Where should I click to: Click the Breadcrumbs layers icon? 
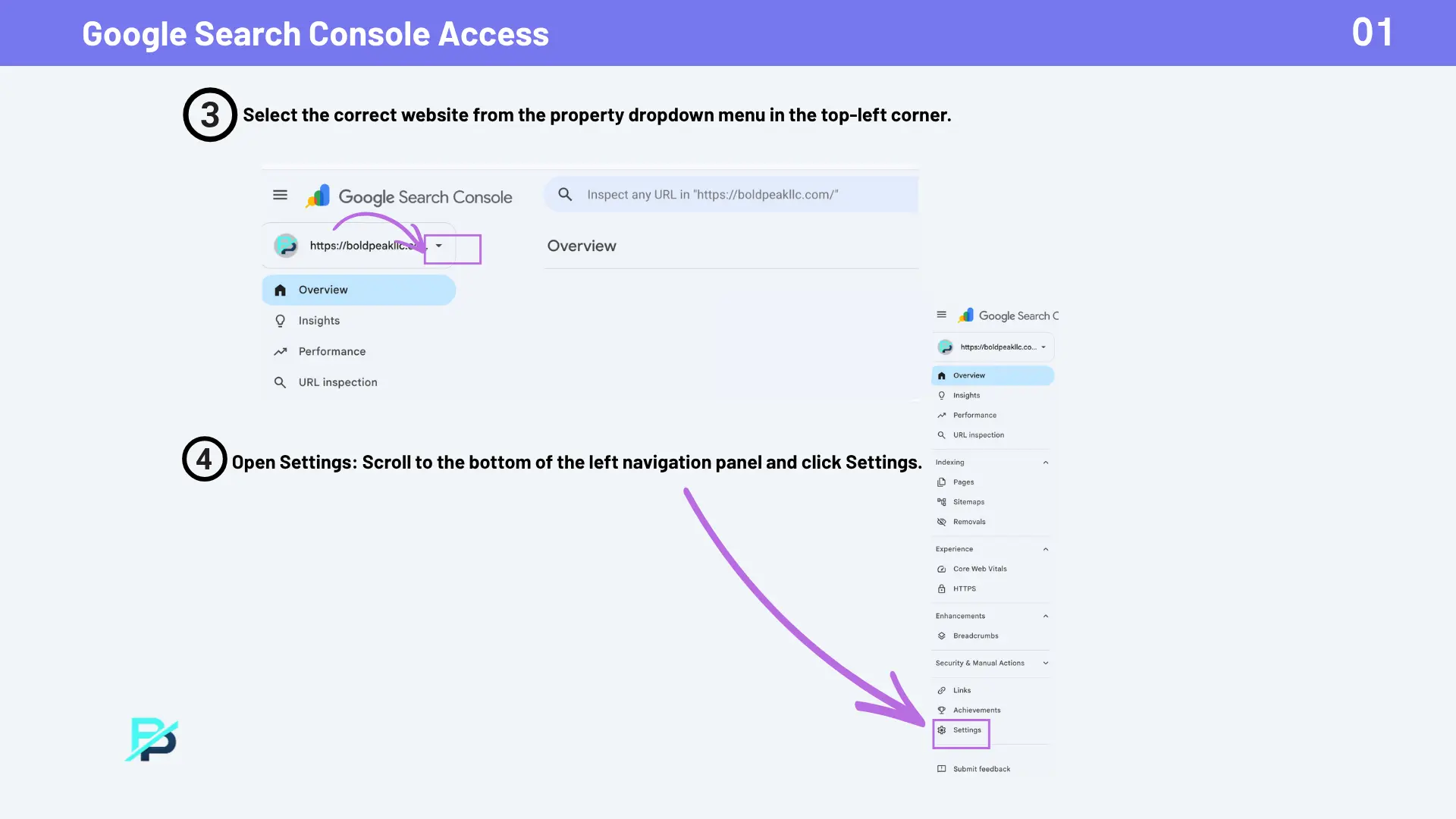pyautogui.click(x=941, y=636)
